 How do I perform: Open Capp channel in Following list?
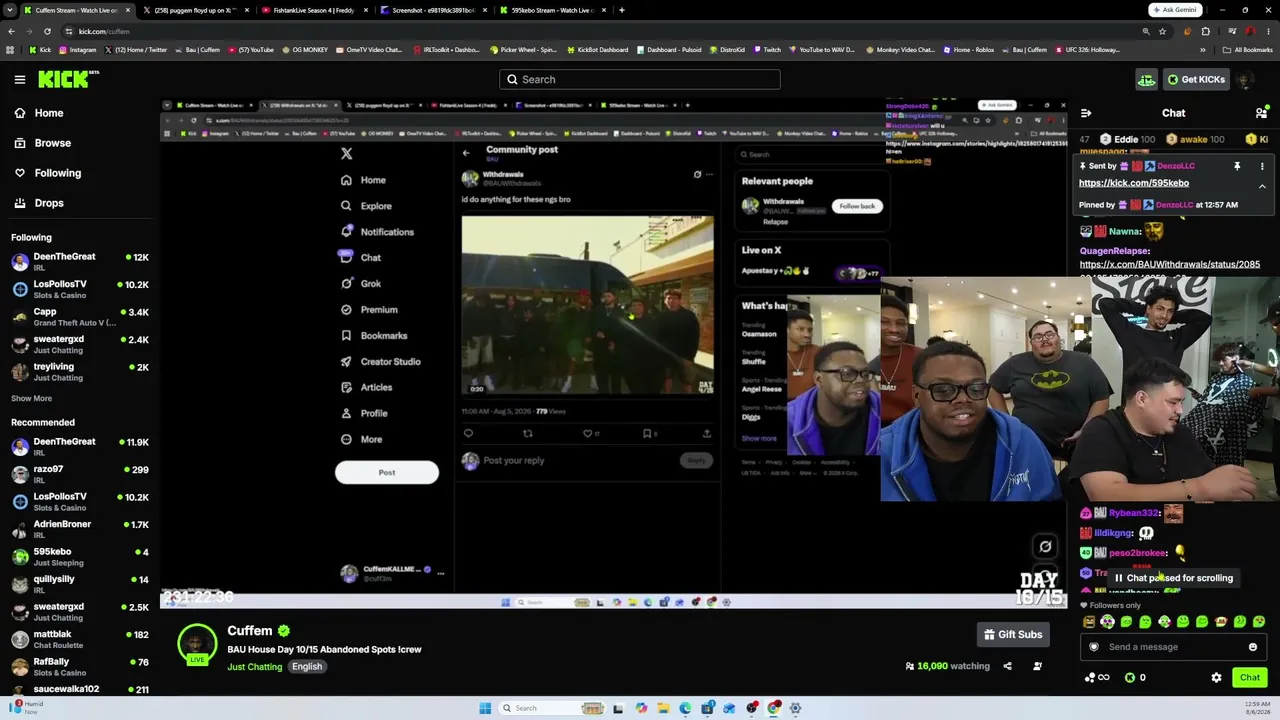coord(80,316)
